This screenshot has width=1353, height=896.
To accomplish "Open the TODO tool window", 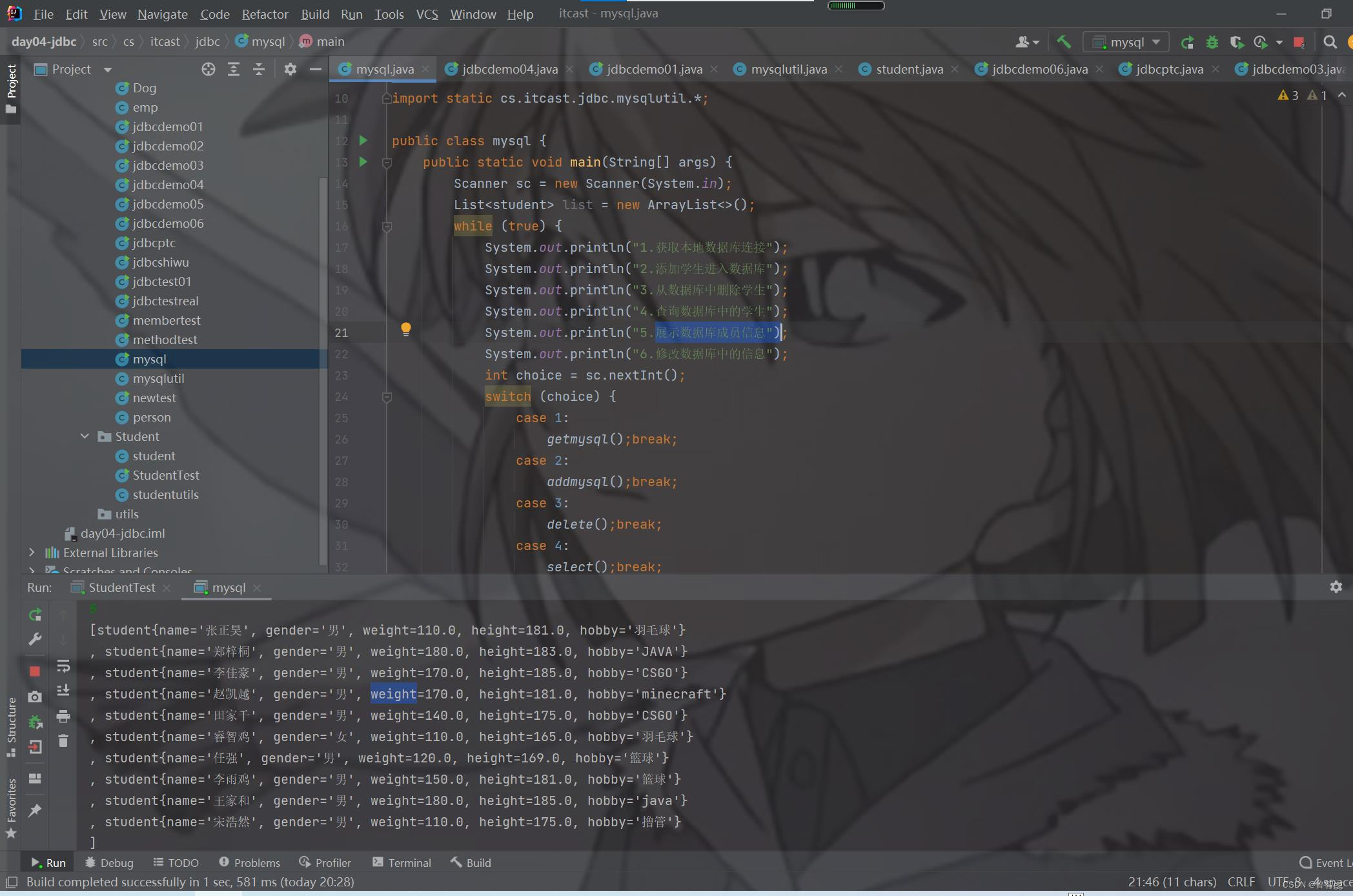I will coord(176,862).
